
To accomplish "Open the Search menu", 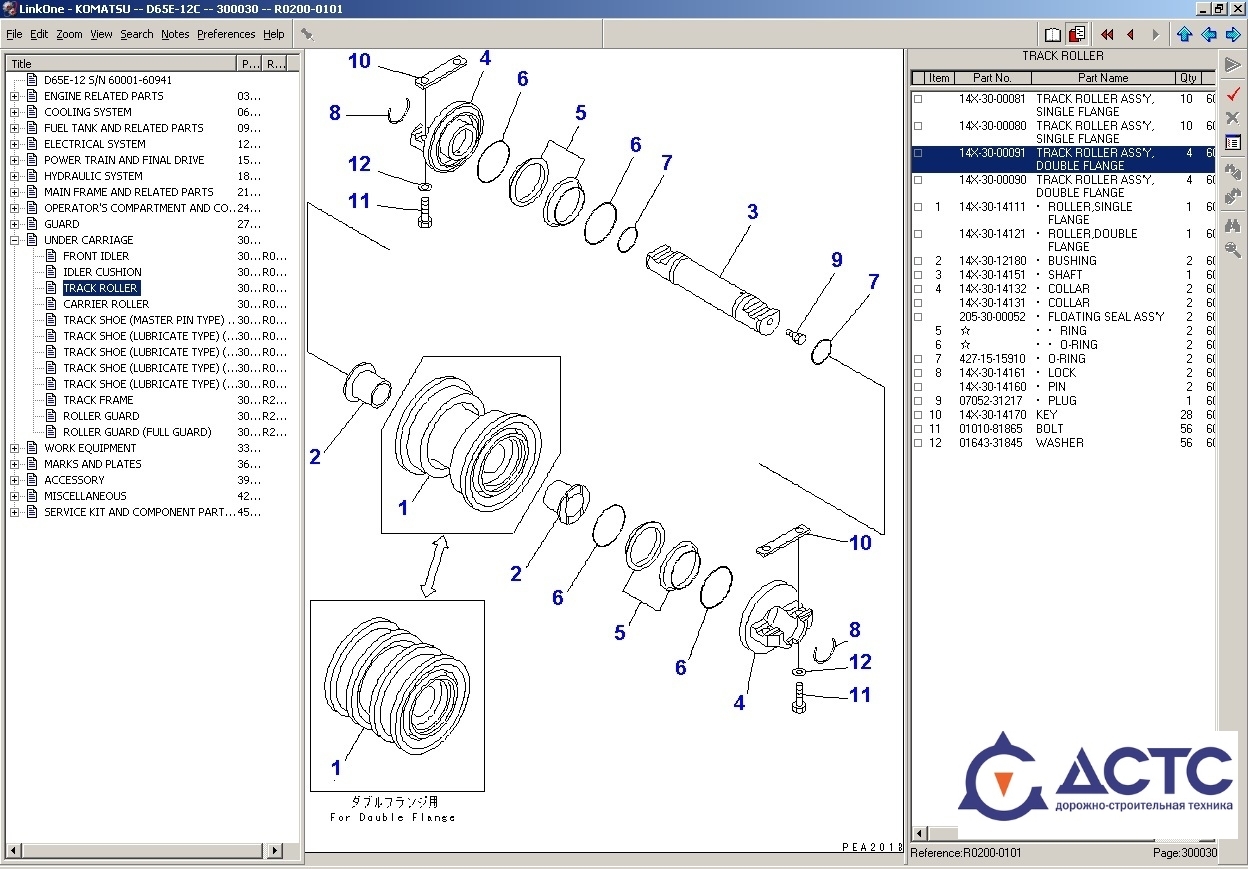I will [x=136, y=34].
